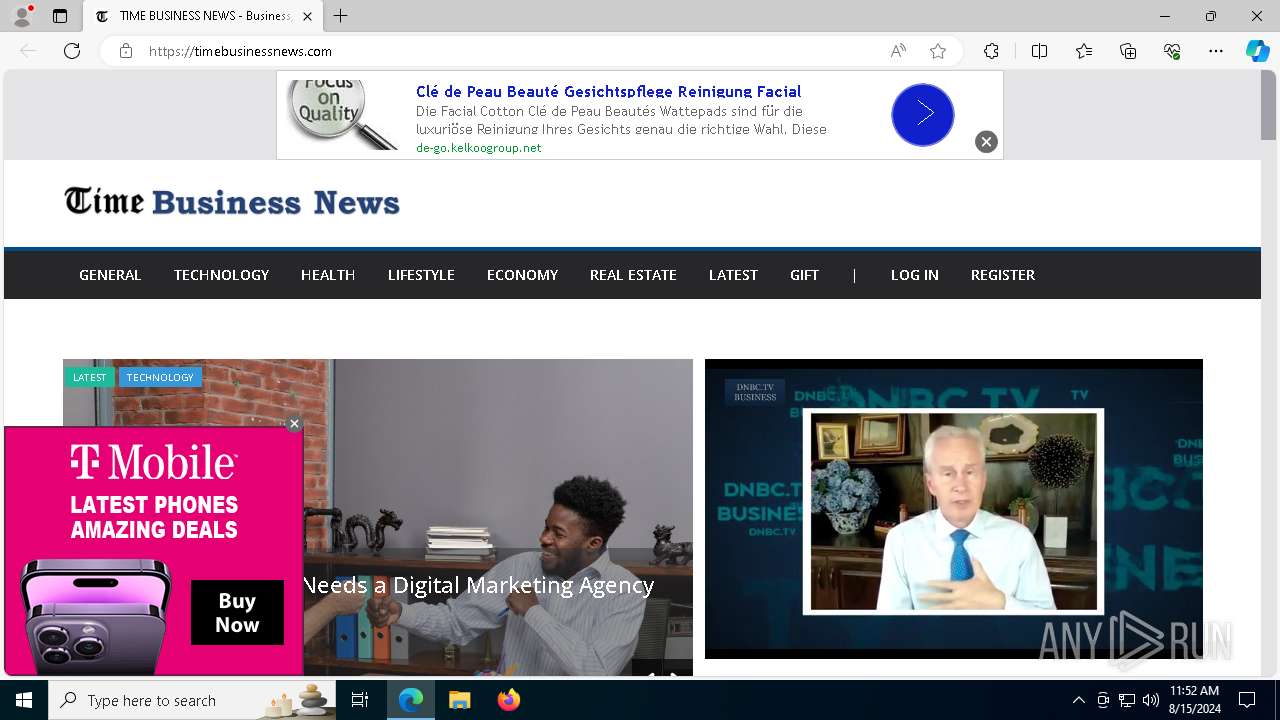The image size is (1280, 720).
Task: Open the GENERAL menu
Action: tap(110, 275)
